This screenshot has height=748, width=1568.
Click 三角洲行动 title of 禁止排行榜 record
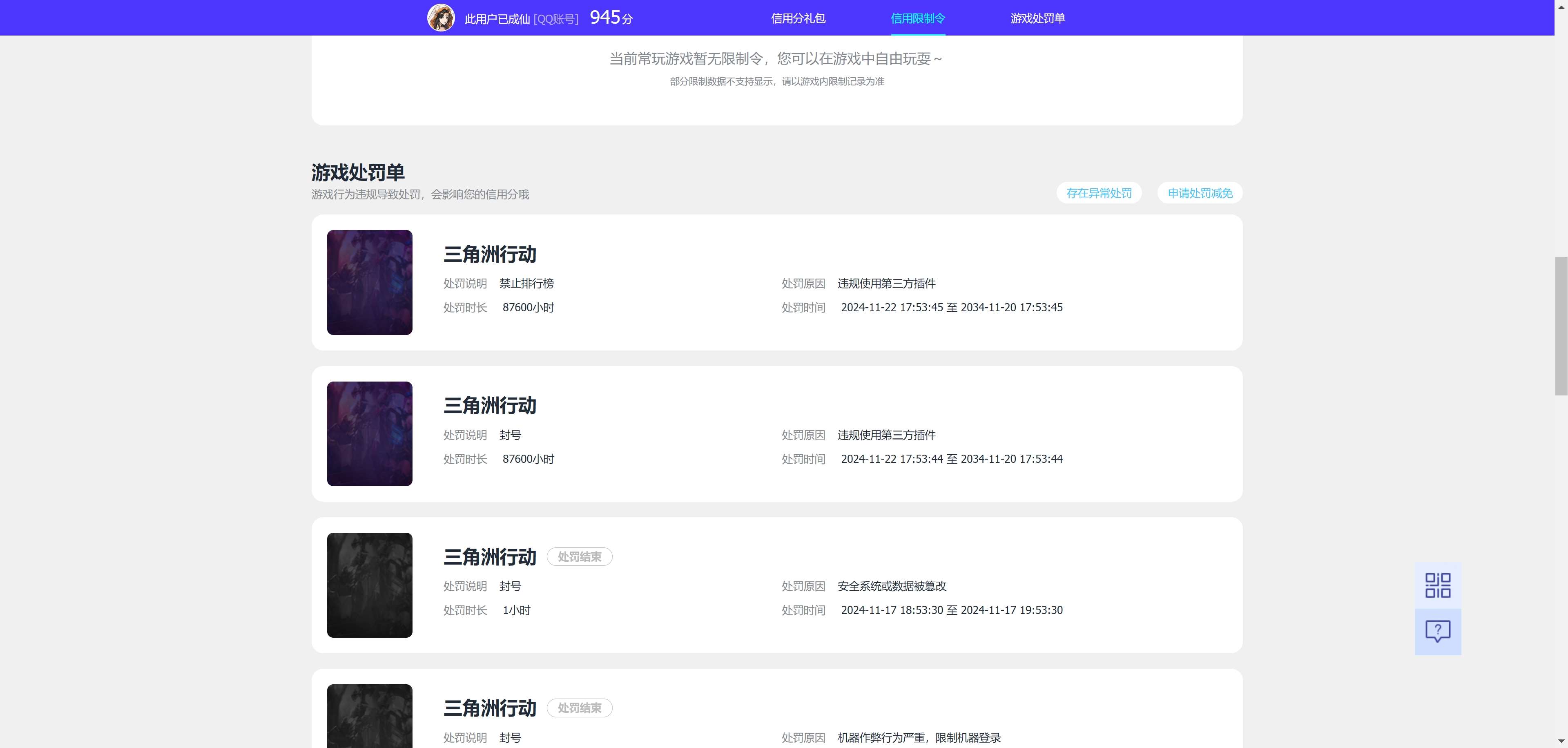pos(489,255)
